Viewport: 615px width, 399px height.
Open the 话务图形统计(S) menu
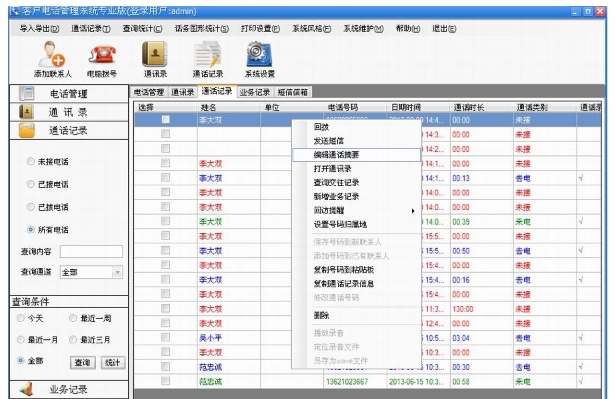click(202, 29)
